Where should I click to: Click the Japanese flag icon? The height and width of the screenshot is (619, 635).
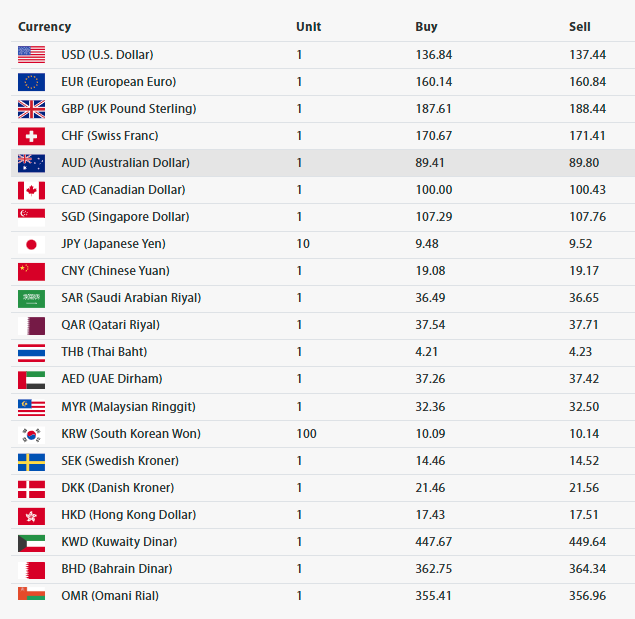coord(31,244)
